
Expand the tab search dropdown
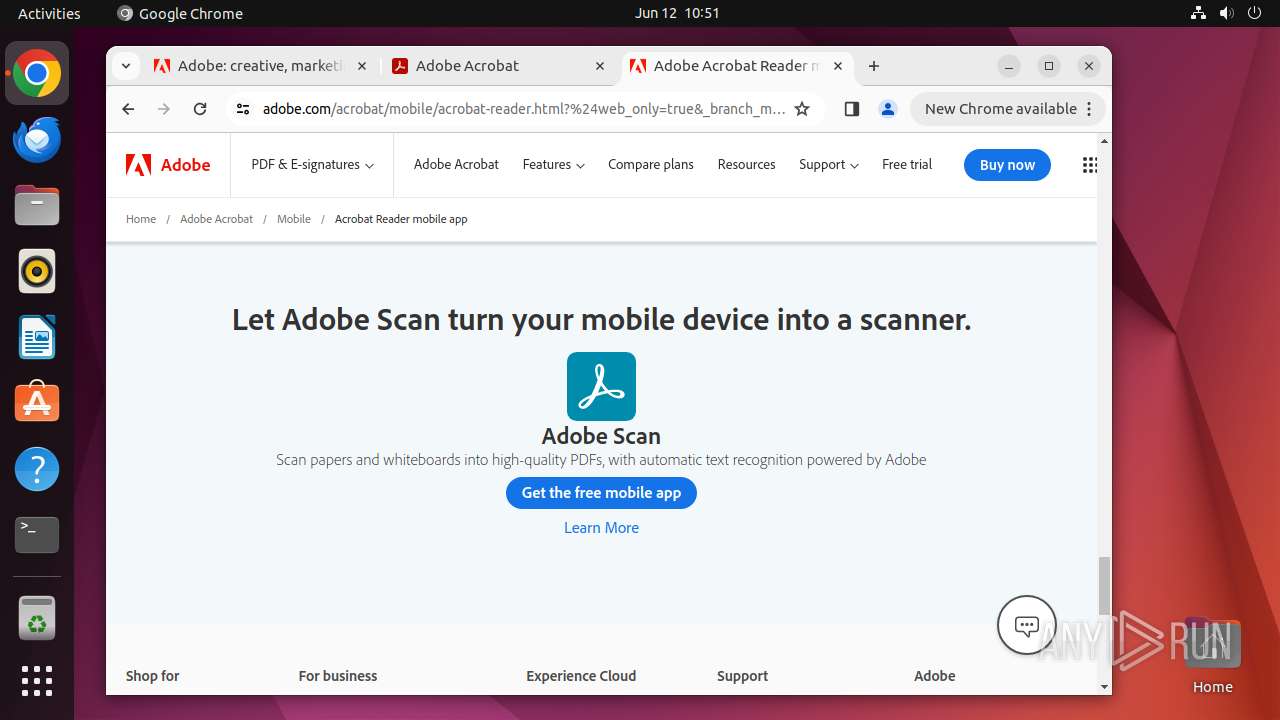coord(125,66)
